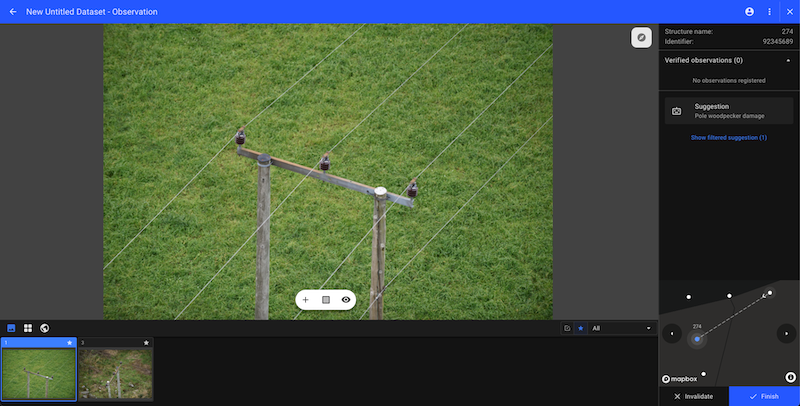Click the Finish button
Screen dimensions: 800x406
[764, 396]
